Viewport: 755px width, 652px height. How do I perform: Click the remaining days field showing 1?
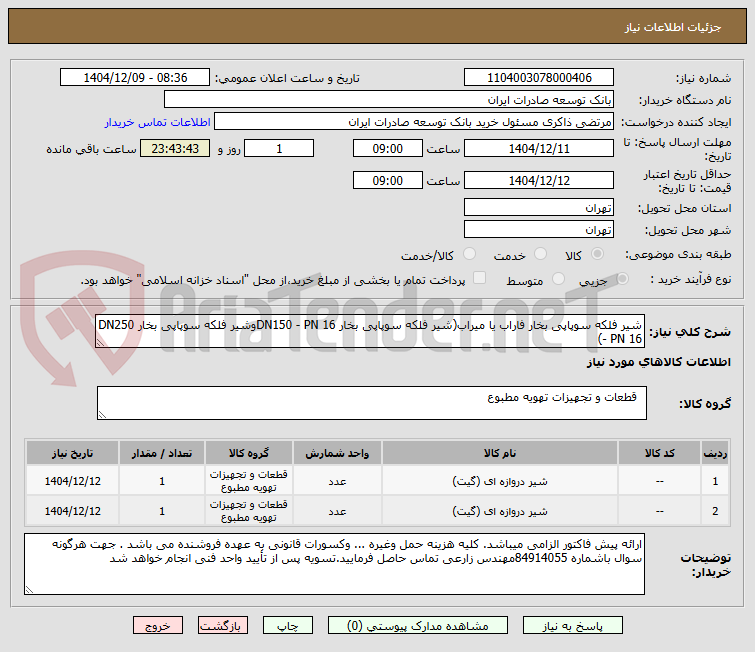(279, 148)
